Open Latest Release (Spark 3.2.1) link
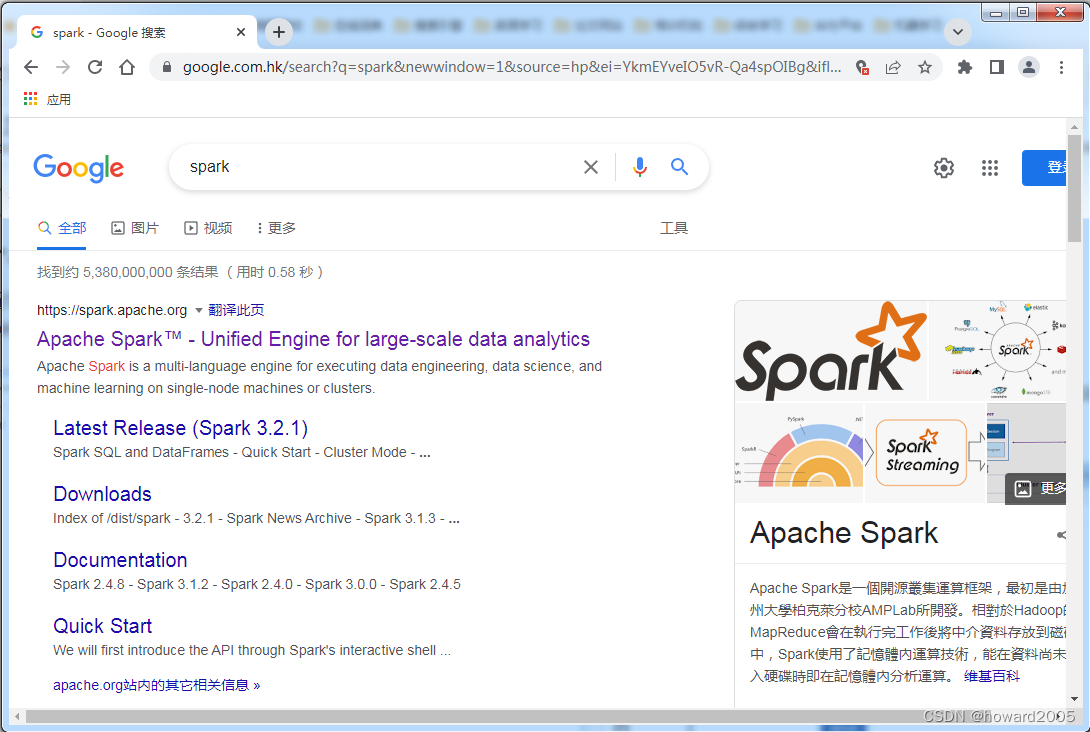Viewport: 1090px width, 732px height. [180, 428]
